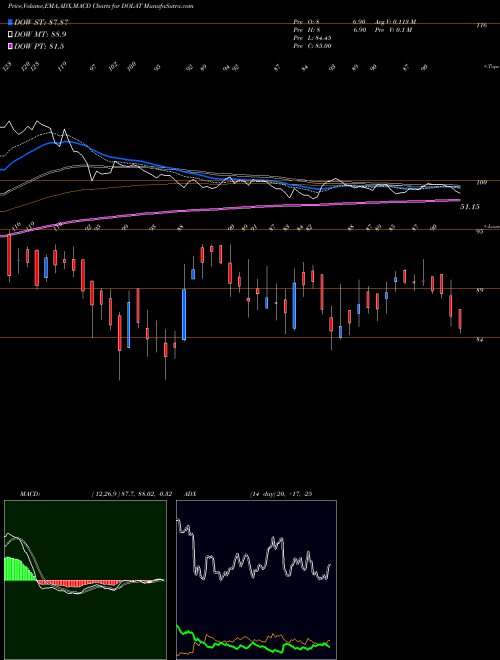Click the 116 price axis label
The image size is (500, 660).
tap(481, 25)
